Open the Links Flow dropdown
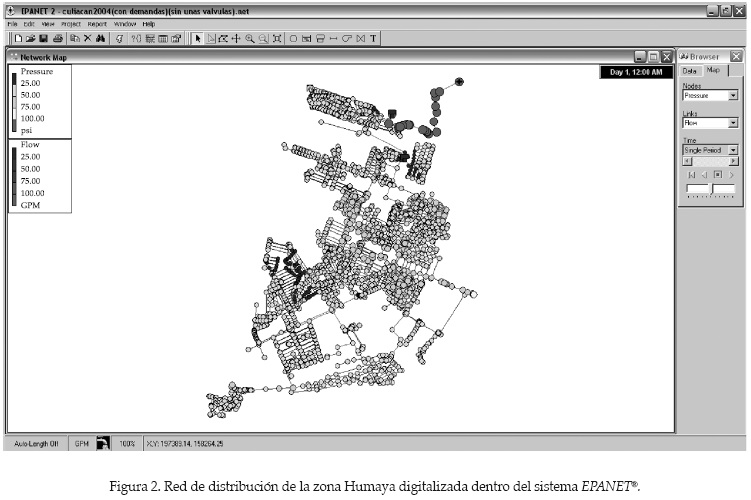751x500 pixels. click(x=732, y=123)
